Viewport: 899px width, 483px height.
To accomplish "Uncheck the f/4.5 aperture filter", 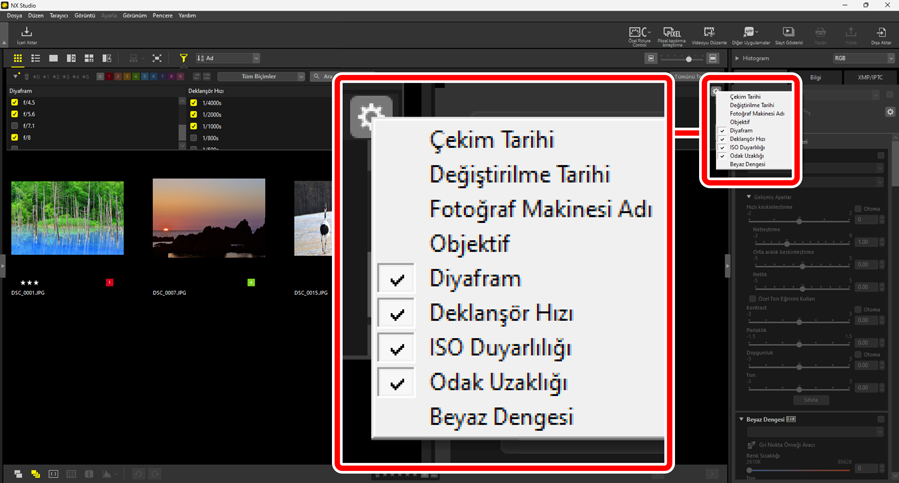I will click(x=14, y=103).
